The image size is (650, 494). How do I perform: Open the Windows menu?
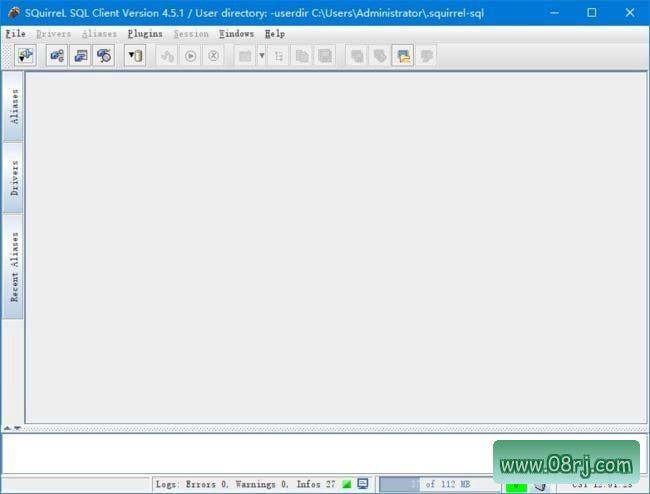tap(237, 34)
